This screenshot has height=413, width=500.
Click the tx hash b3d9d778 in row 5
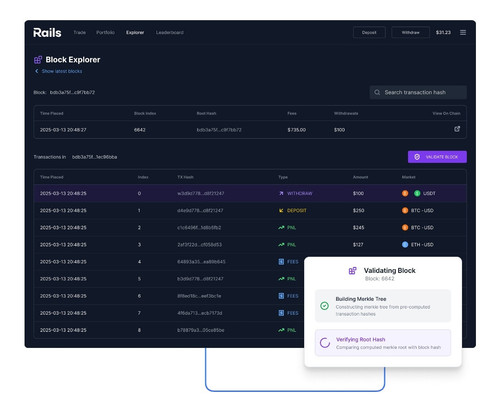coord(200,279)
